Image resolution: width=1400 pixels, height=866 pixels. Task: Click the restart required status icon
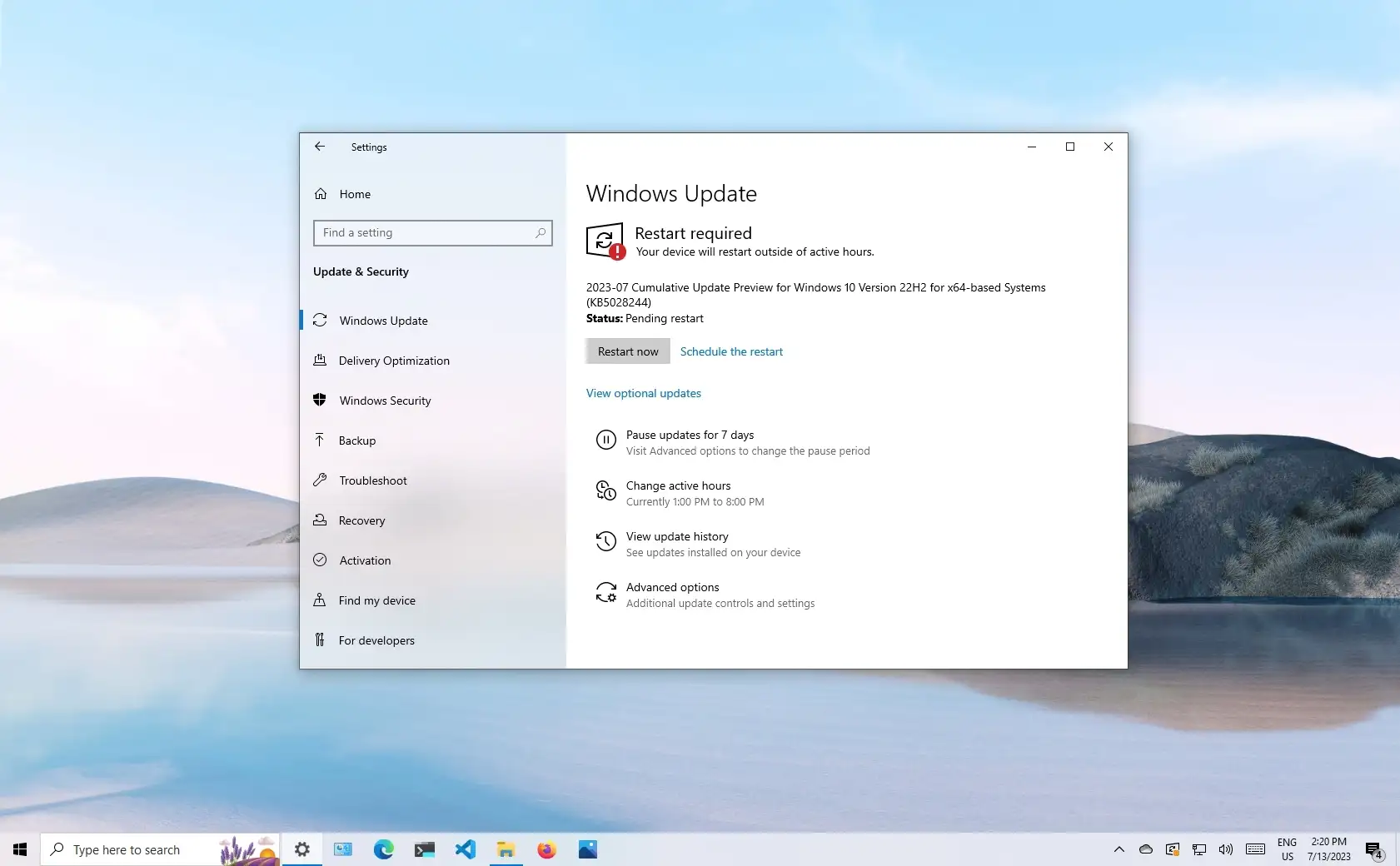605,241
